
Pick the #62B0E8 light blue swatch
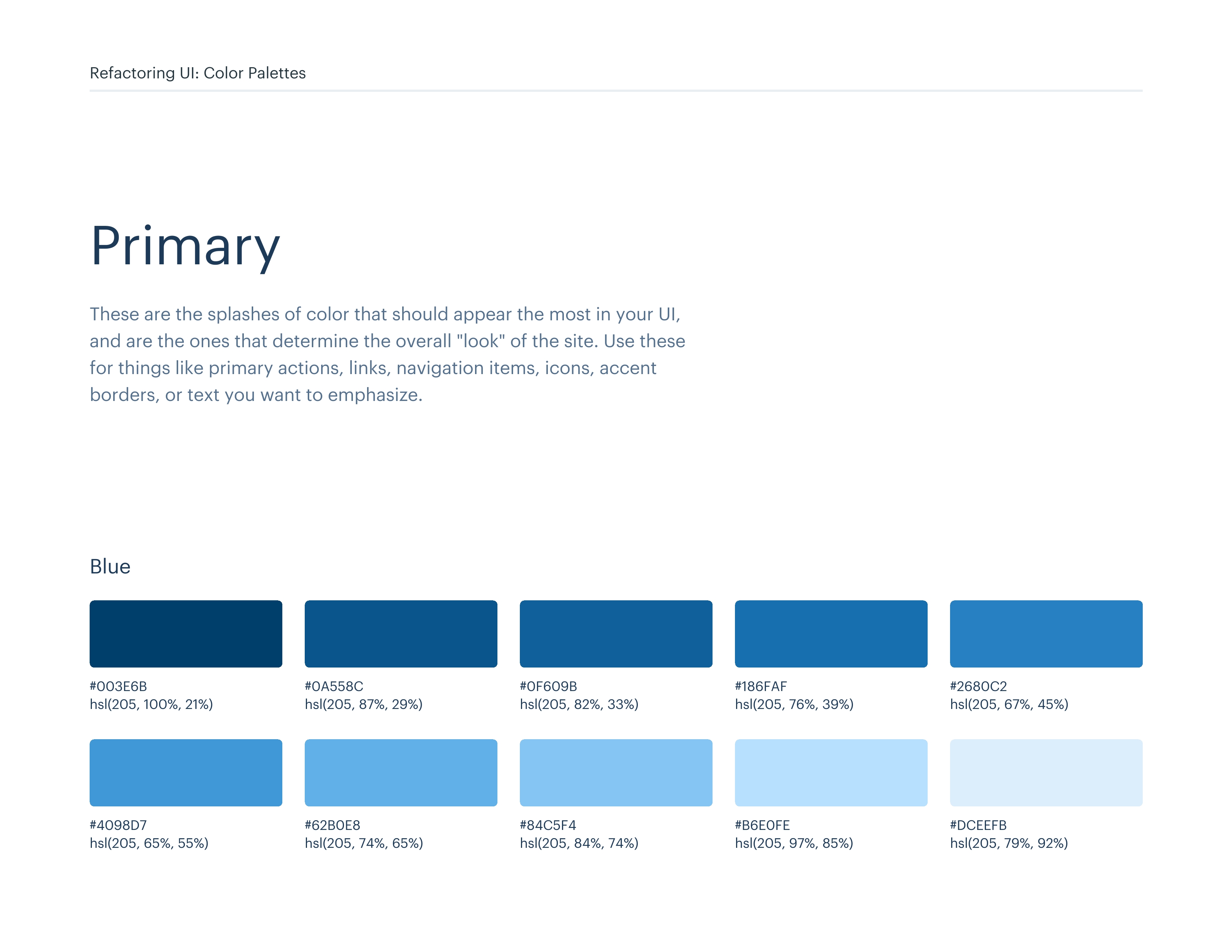tap(400, 772)
